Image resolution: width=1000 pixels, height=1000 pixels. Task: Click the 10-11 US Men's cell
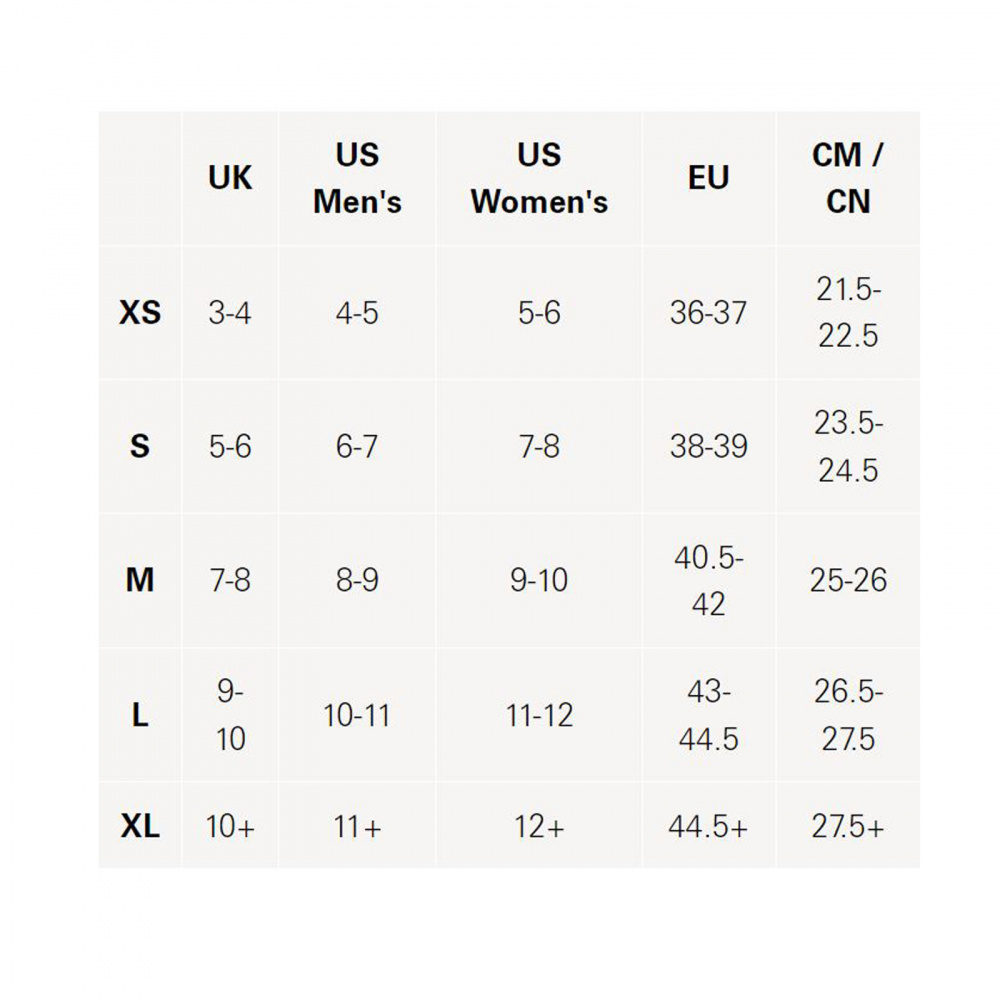pos(357,715)
